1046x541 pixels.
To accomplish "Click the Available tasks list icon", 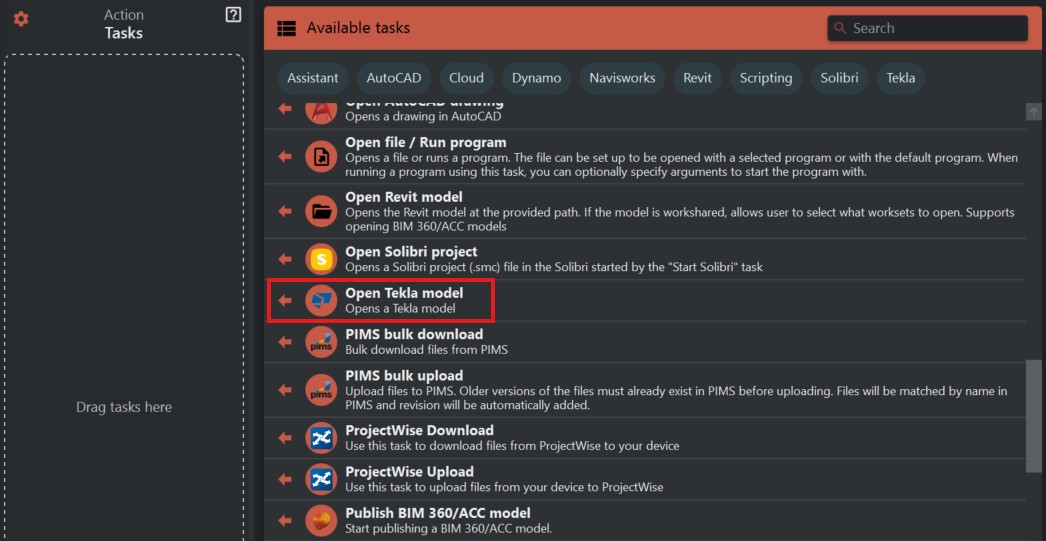I will coord(287,28).
